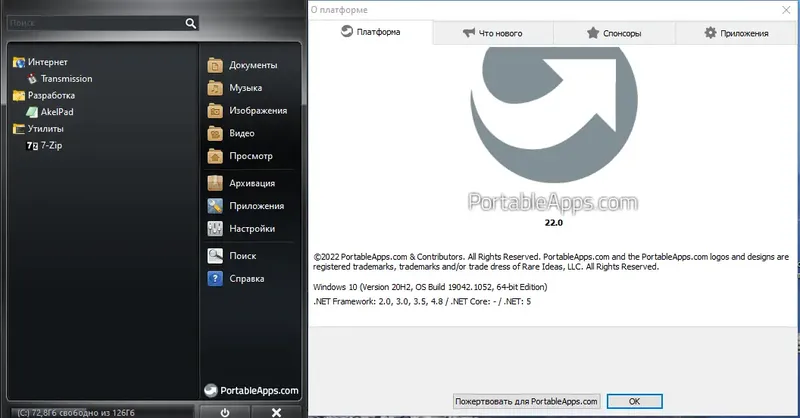Switch to the Платформа tab
Image resolution: width=800 pixels, height=418 pixels.
point(371,32)
